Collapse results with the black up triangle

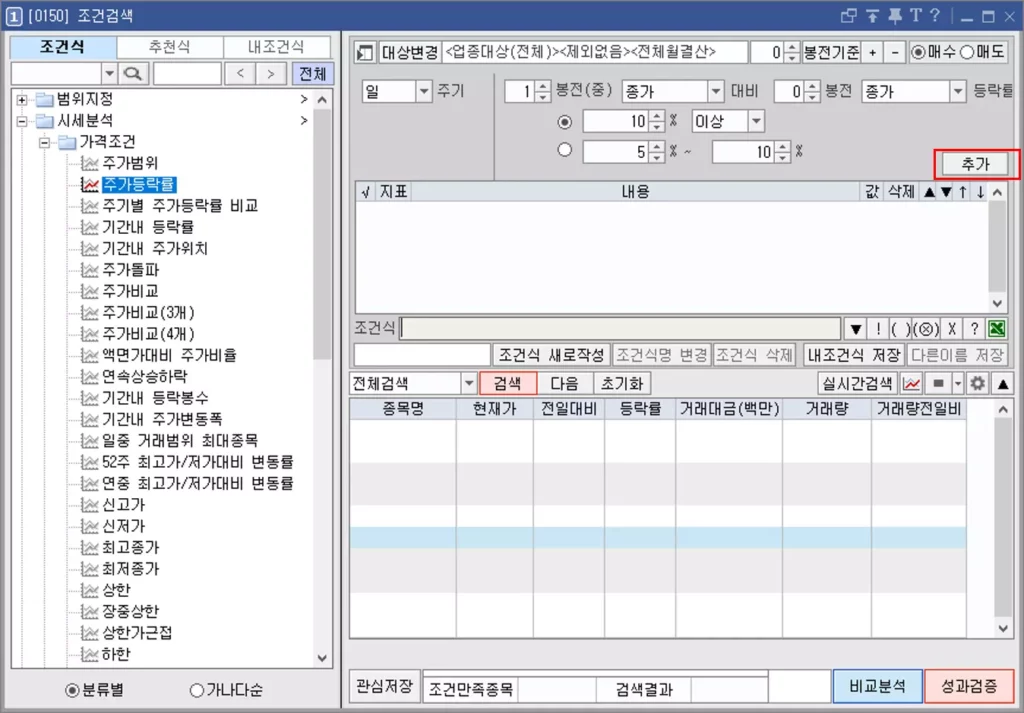click(x=1002, y=383)
